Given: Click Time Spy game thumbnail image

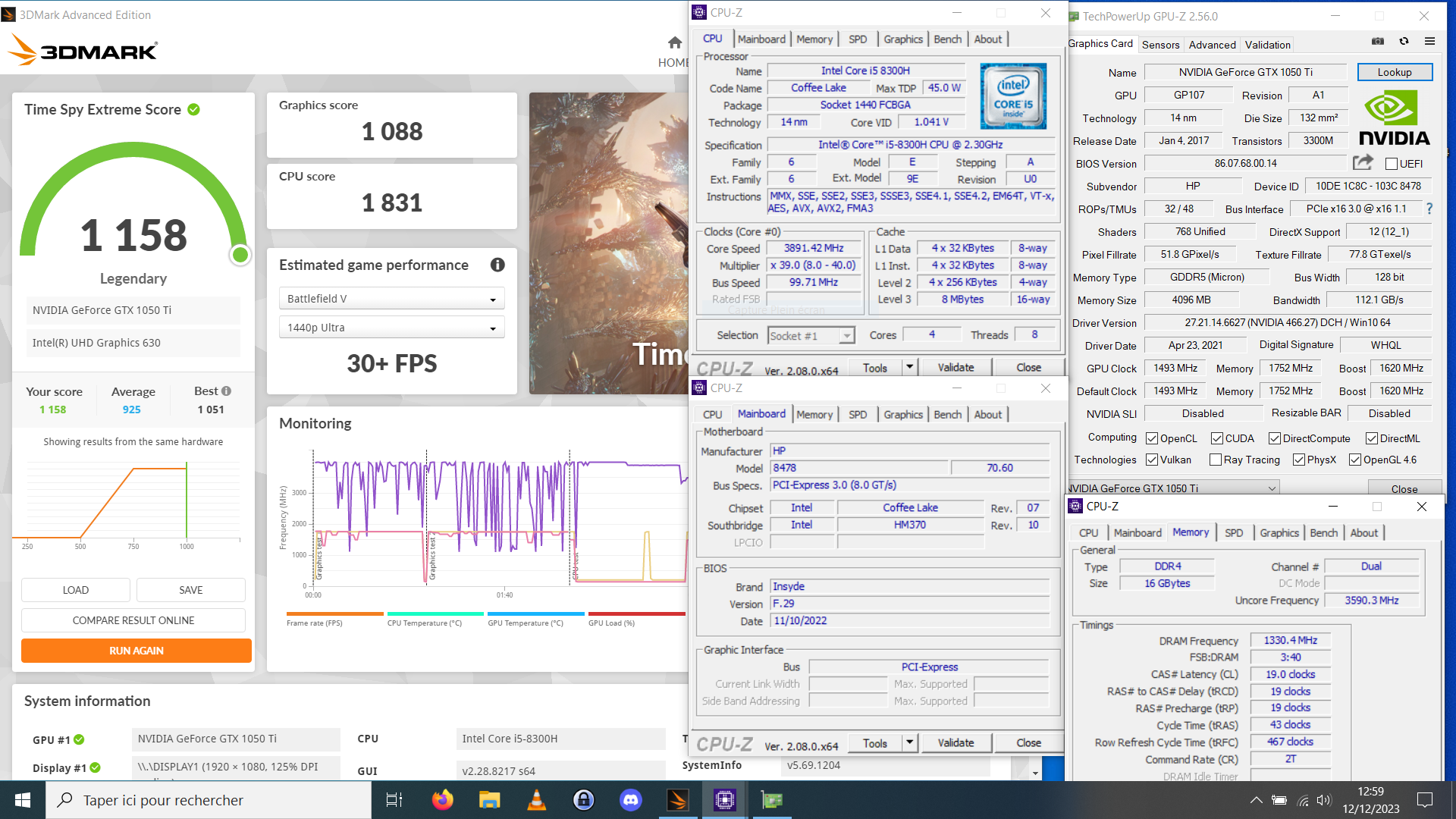Looking at the screenshot, I should (x=608, y=243).
